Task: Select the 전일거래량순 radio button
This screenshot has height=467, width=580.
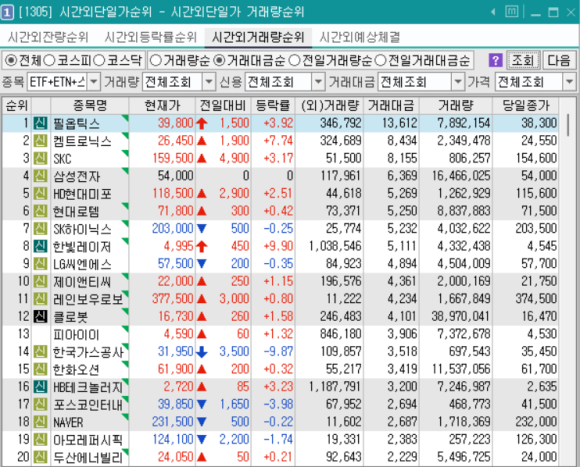Action: coord(294,60)
